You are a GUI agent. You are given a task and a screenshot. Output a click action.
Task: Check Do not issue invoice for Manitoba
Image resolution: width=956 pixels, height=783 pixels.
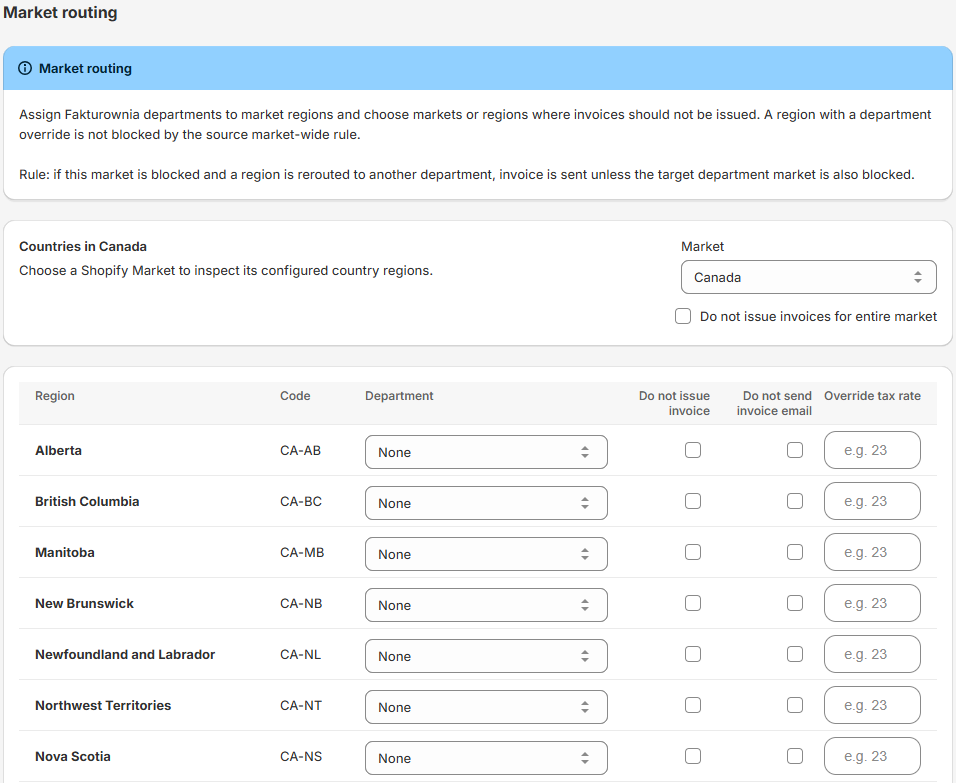[x=693, y=552]
